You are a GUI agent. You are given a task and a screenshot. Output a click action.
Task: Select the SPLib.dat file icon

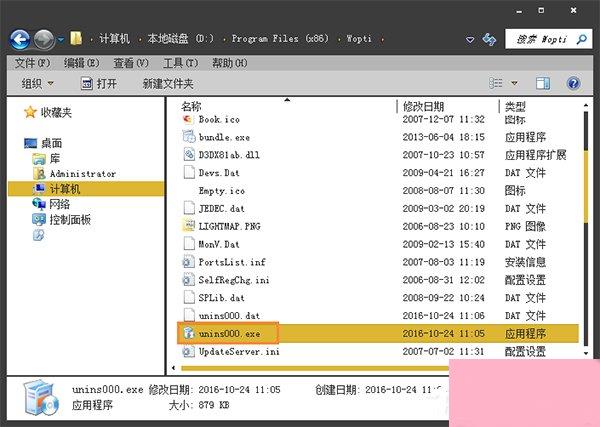click(x=189, y=298)
